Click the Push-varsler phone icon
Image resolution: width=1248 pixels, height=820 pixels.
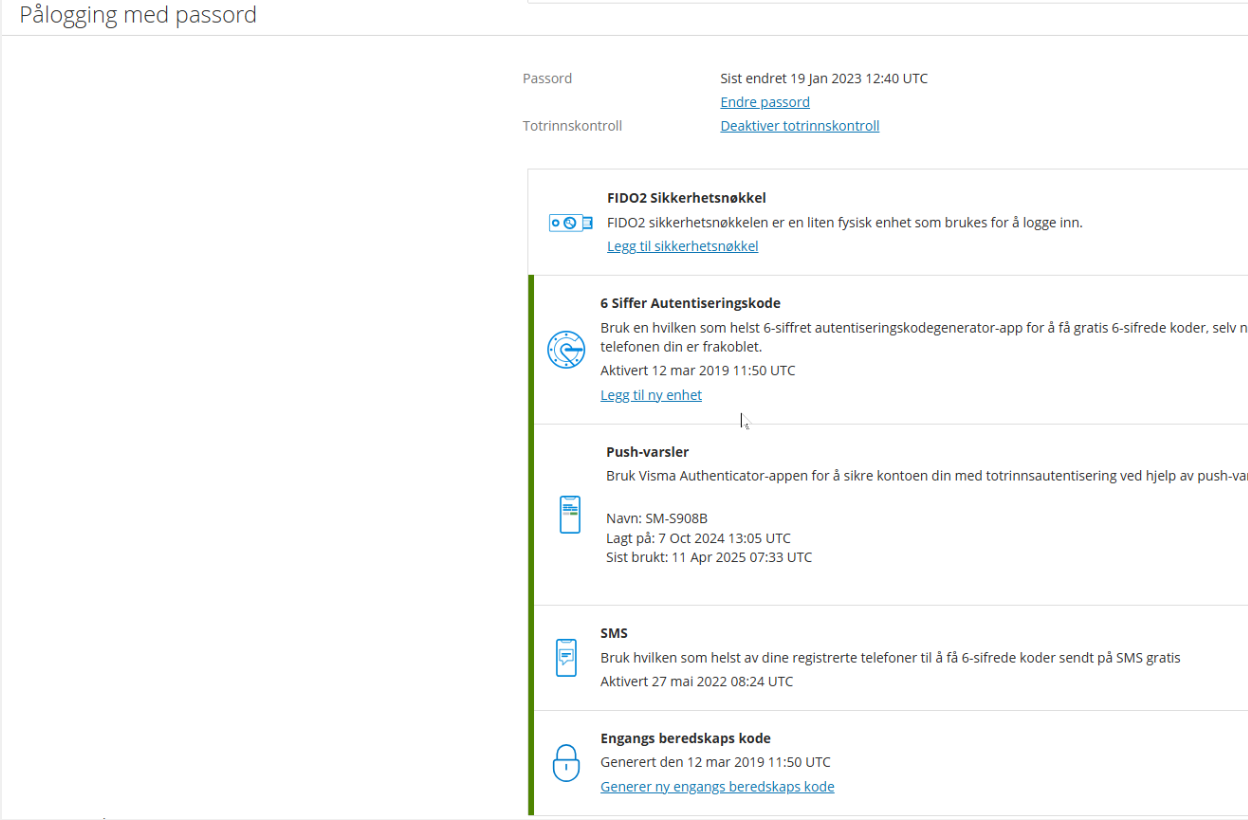coord(569,514)
